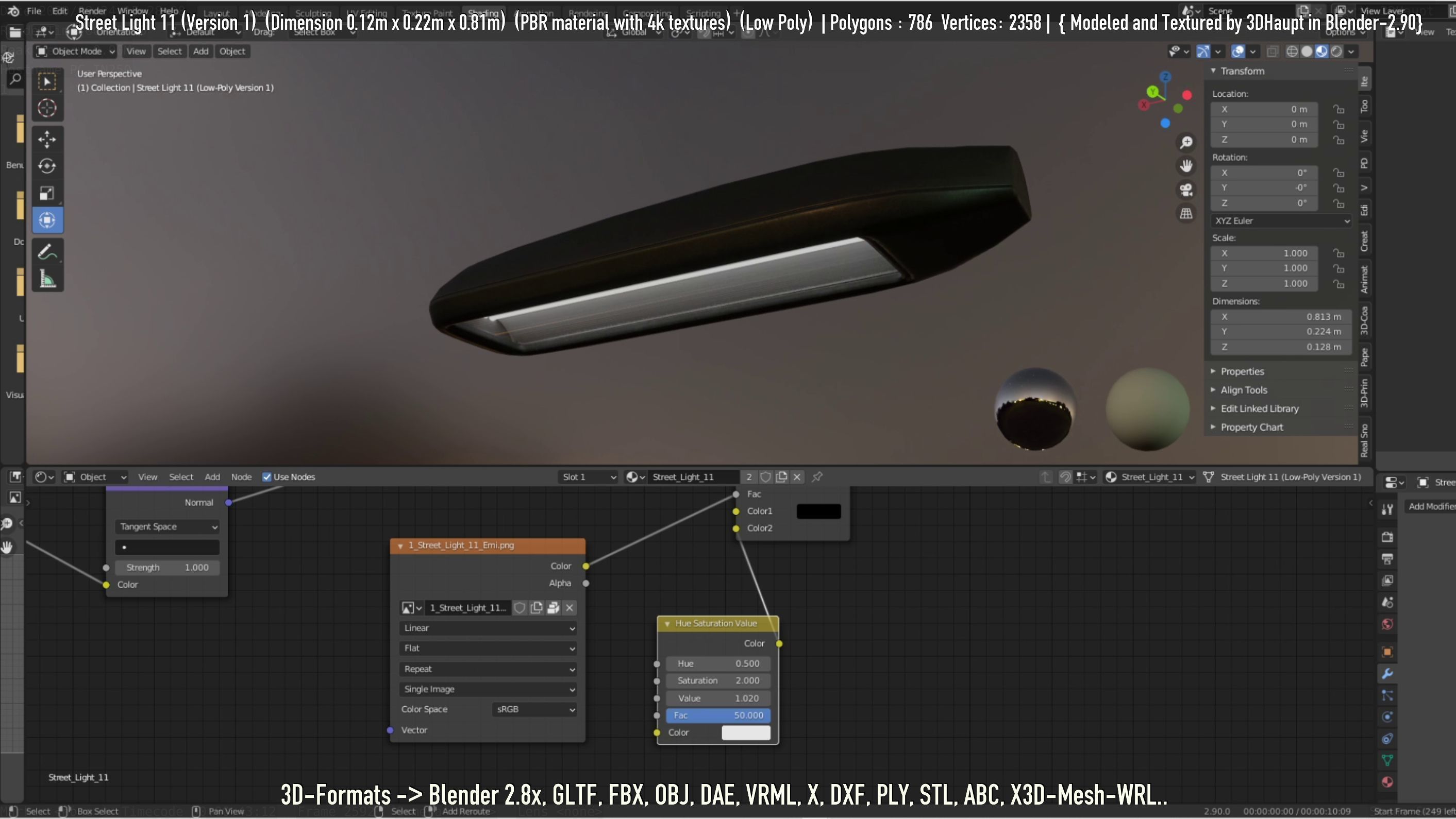This screenshot has height=819, width=1456.
Task: Open the 3D viewport View menu
Action: (x=136, y=52)
